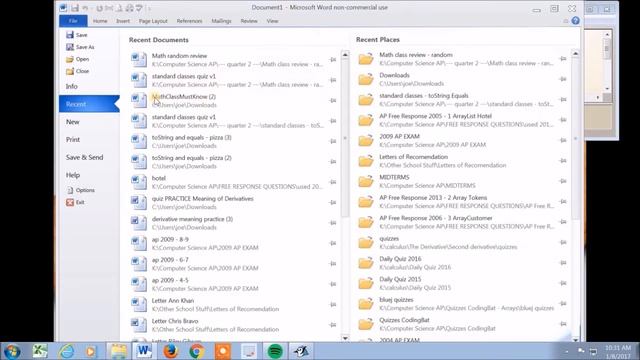
Task: Pin the hotel document to the list
Action: (x=333, y=182)
